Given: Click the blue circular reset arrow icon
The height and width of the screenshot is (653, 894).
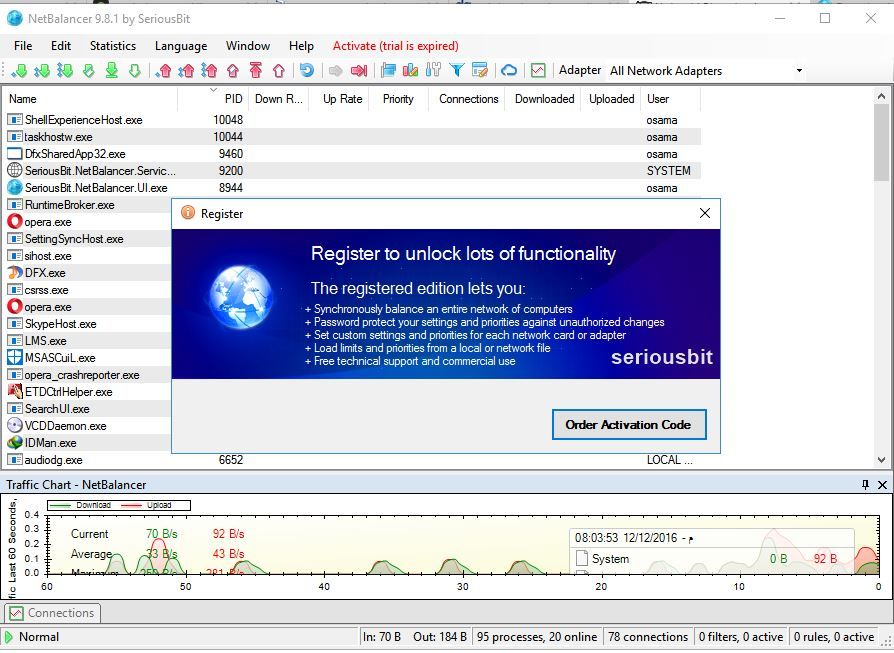Looking at the screenshot, I should [x=307, y=71].
